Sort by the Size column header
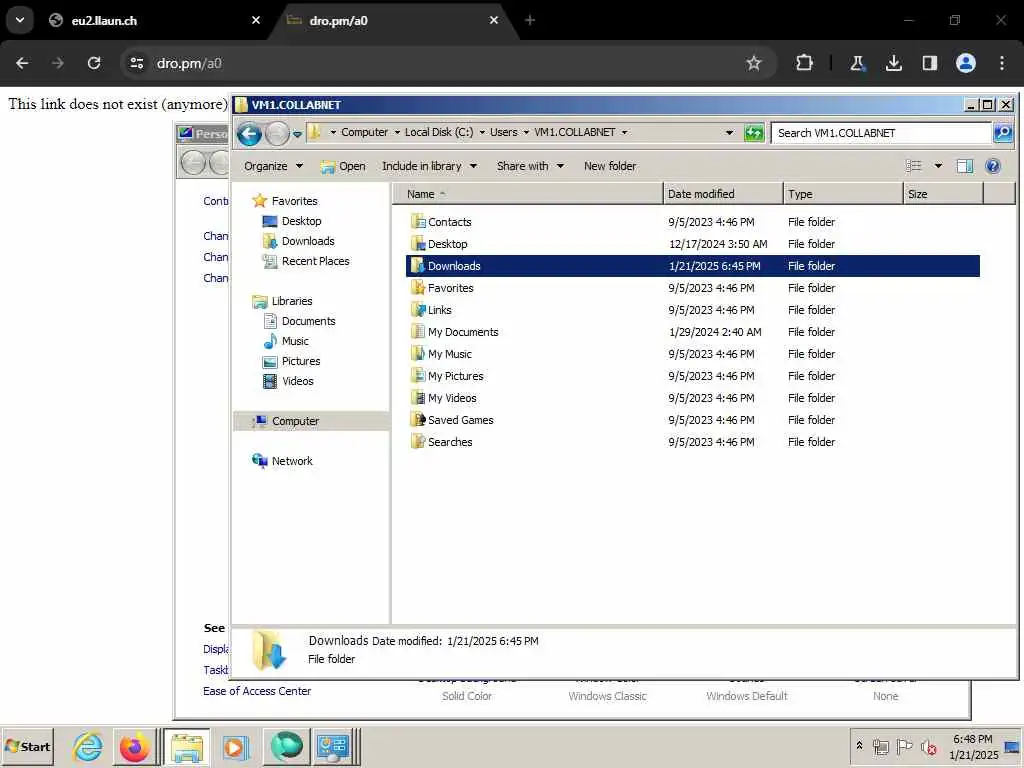The height and width of the screenshot is (768, 1024). point(943,194)
